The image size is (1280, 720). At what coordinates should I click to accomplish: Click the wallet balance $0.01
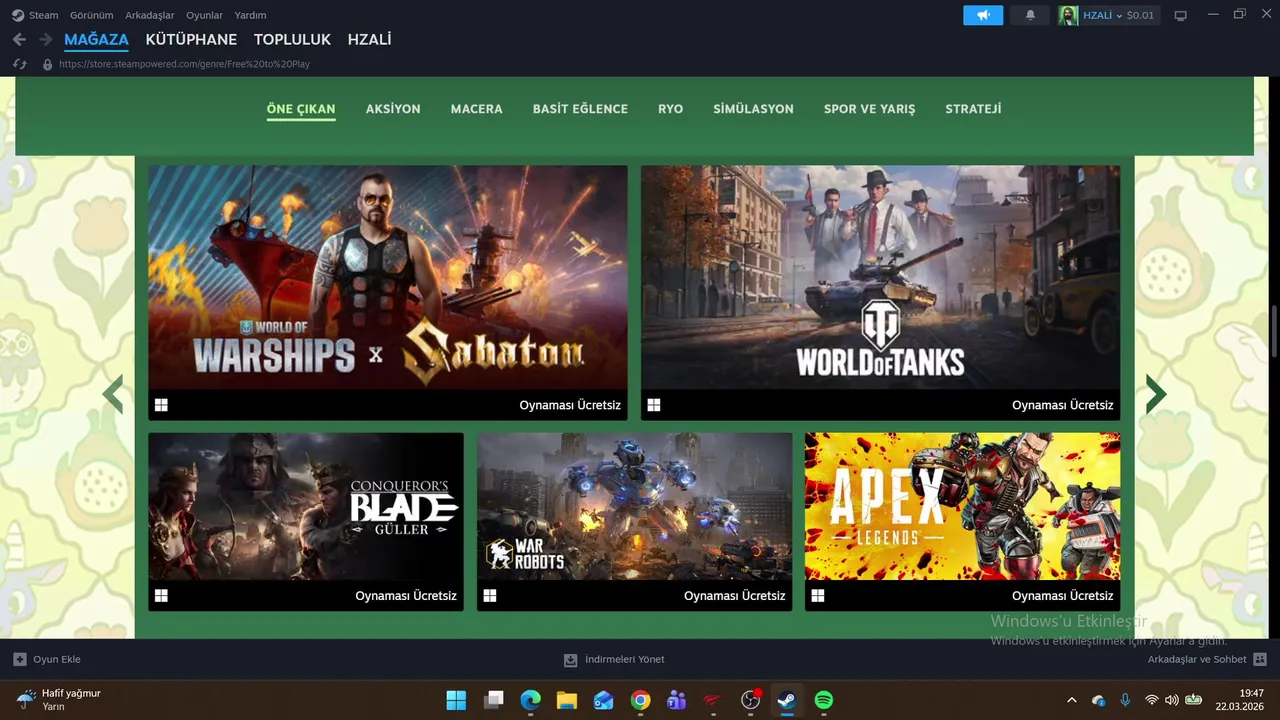pos(1140,15)
